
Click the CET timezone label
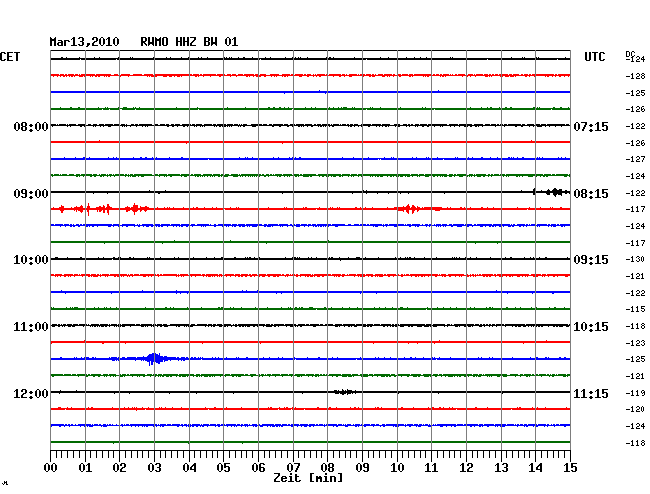coord(10,57)
